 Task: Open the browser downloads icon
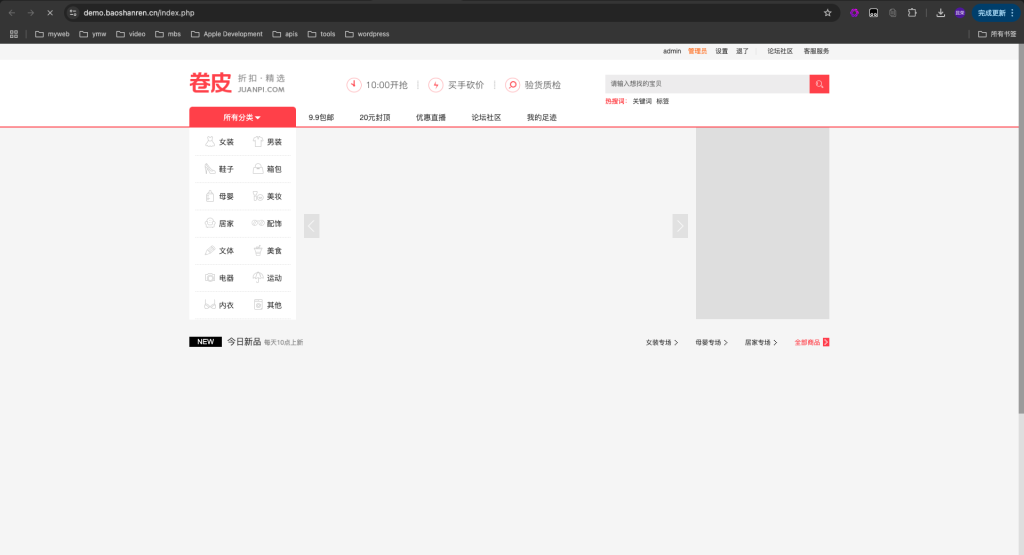point(940,12)
